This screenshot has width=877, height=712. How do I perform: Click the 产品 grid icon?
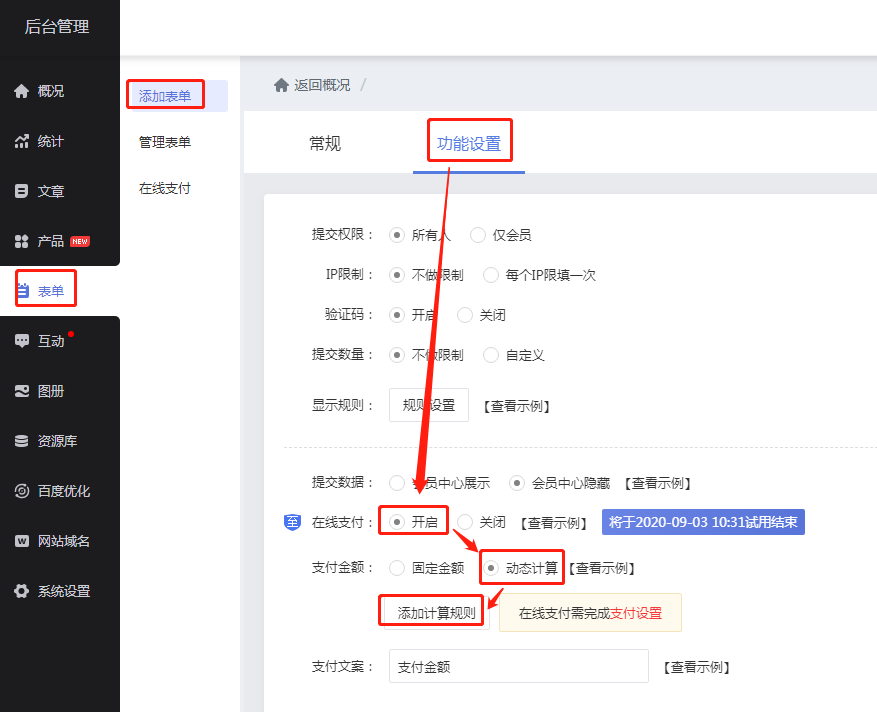click(21, 241)
